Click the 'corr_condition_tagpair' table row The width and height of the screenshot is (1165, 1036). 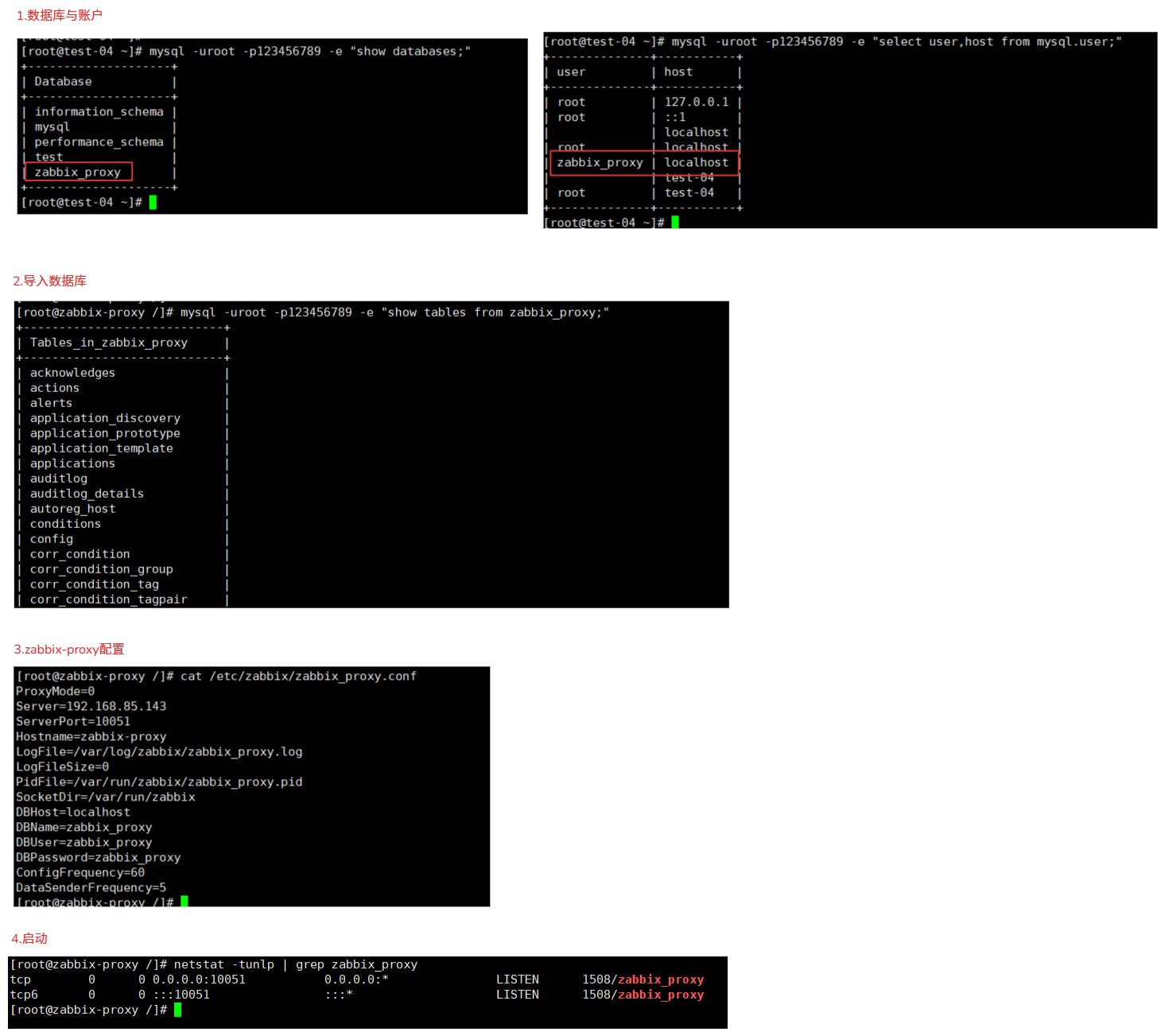(x=109, y=599)
